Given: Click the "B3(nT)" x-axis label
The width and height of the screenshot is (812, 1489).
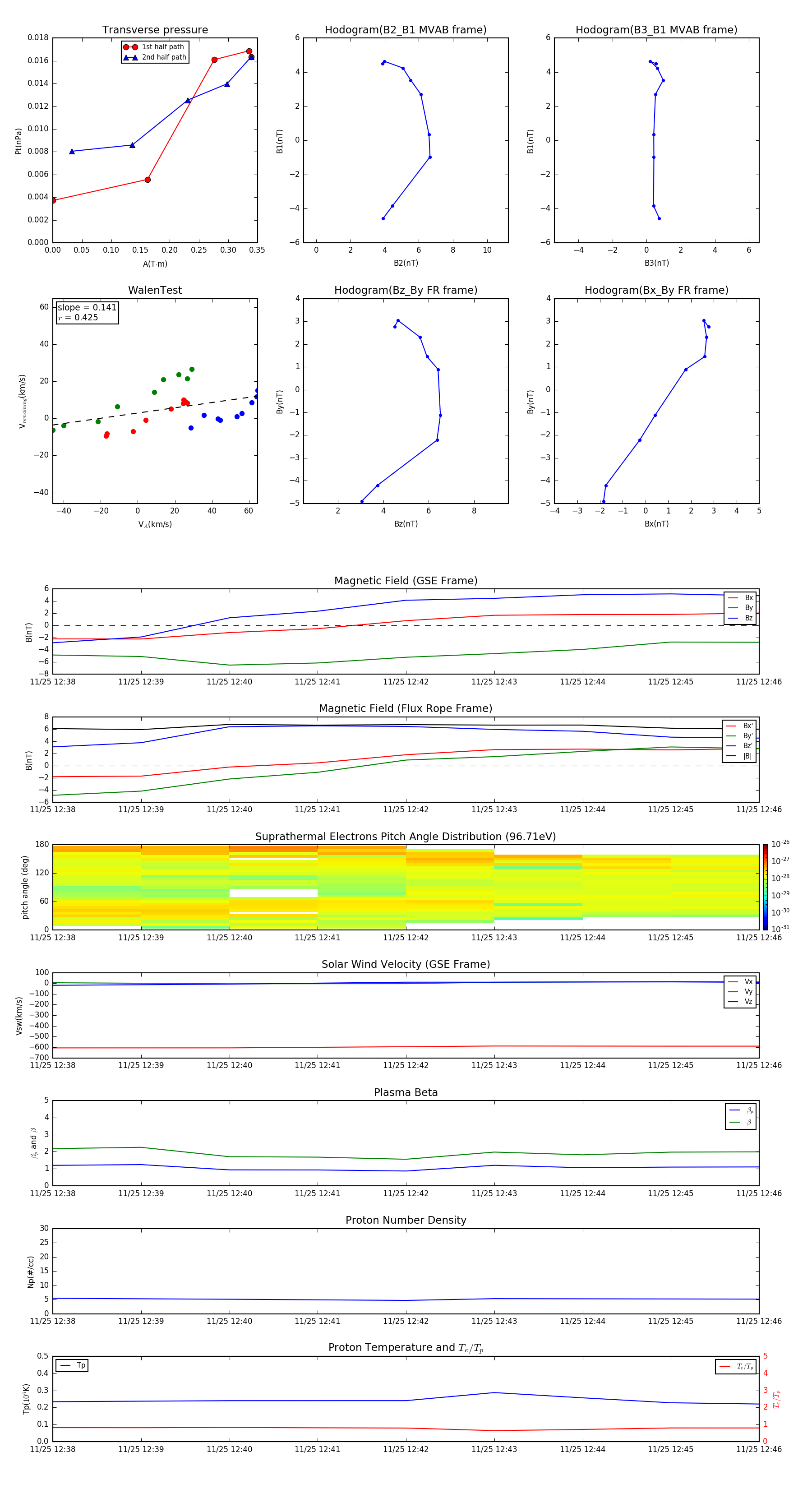Looking at the screenshot, I should tap(656, 263).
